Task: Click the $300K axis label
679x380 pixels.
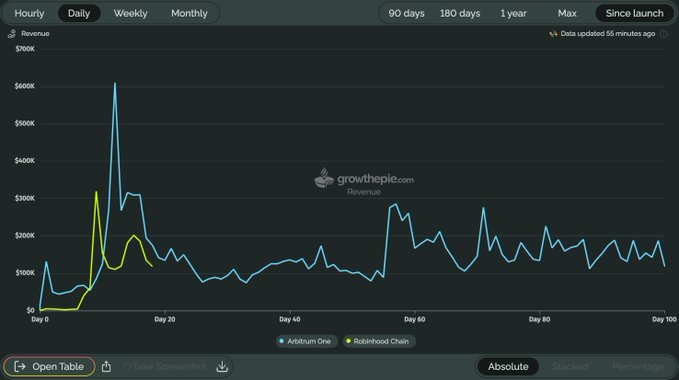Action: click(x=25, y=198)
